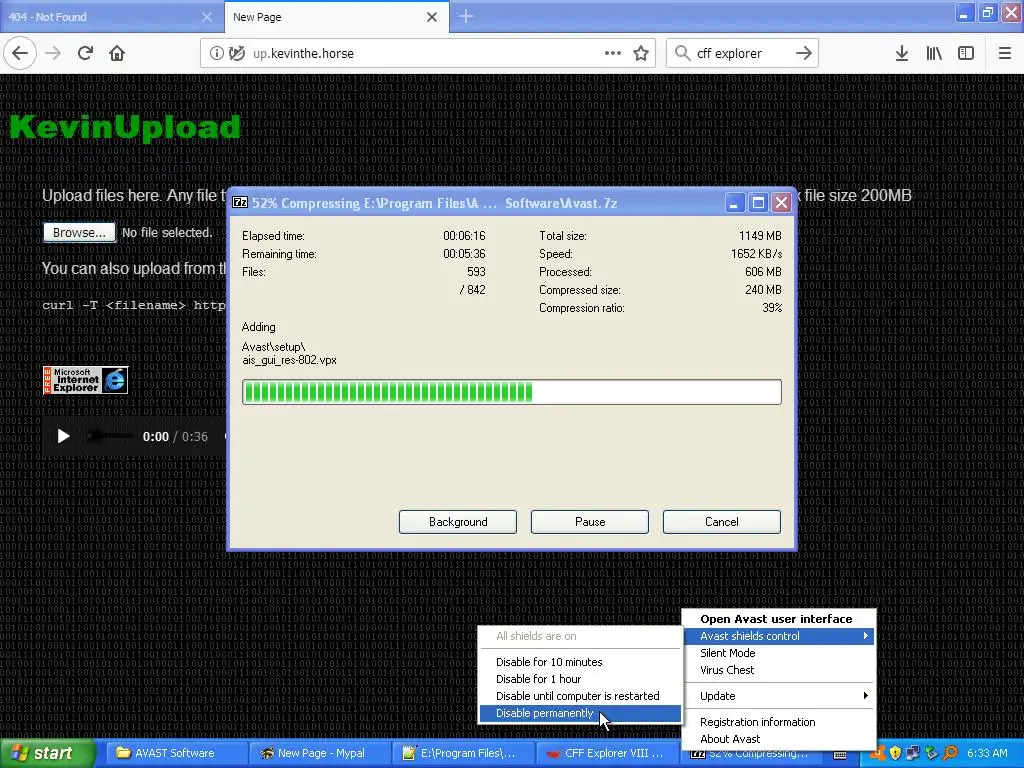1024x768 pixels.
Task: Go back using the browser back arrow
Action: coord(20,54)
